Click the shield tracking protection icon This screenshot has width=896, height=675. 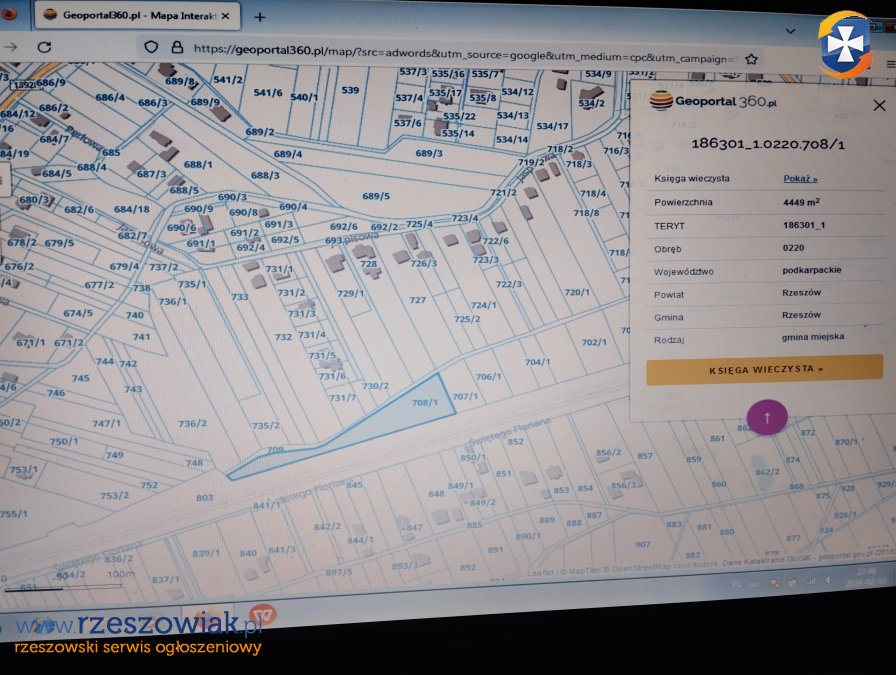(x=151, y=47)
